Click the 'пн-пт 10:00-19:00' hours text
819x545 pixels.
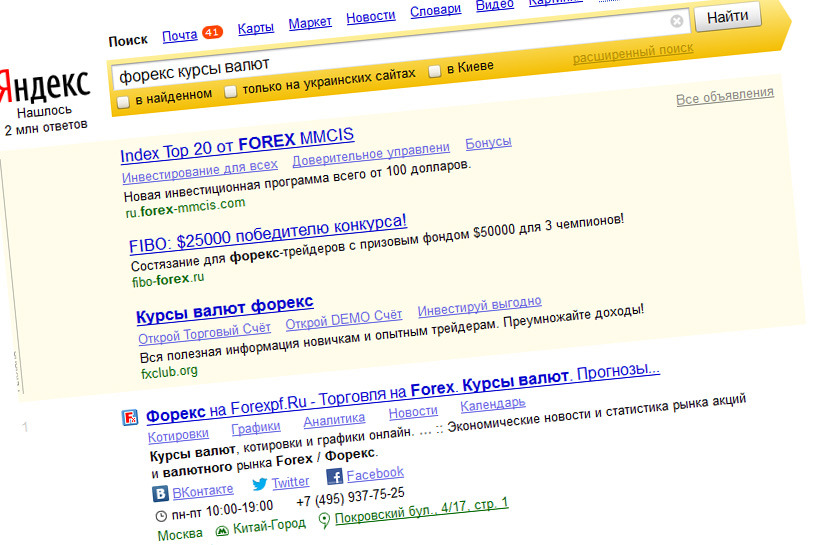222,511
